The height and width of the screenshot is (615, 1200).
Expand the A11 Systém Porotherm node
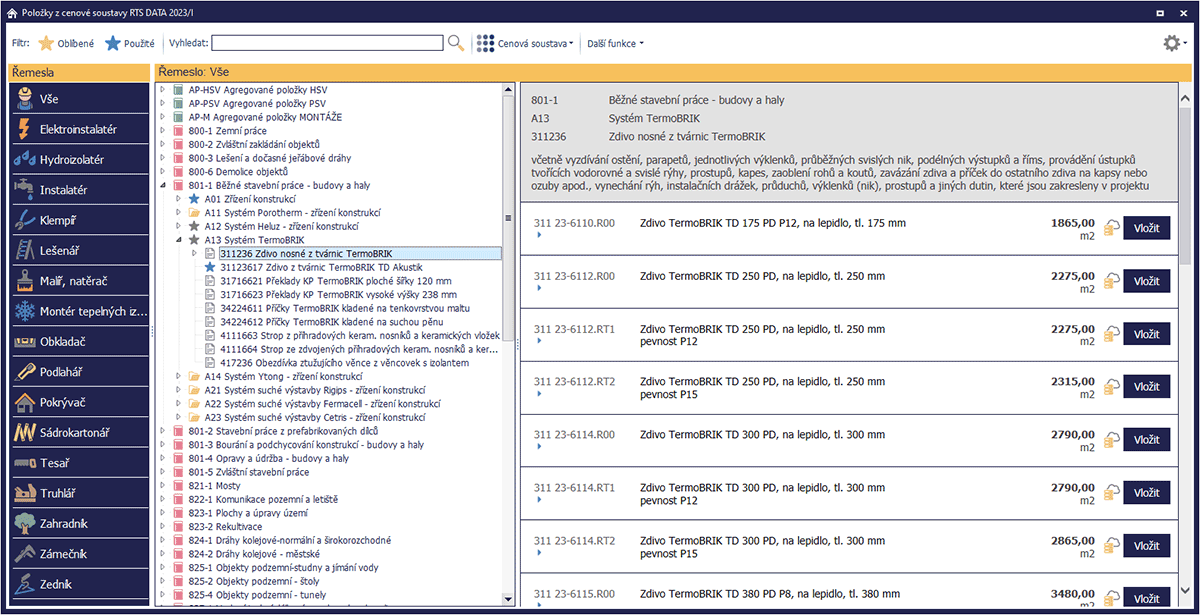(x=179, y=213)
